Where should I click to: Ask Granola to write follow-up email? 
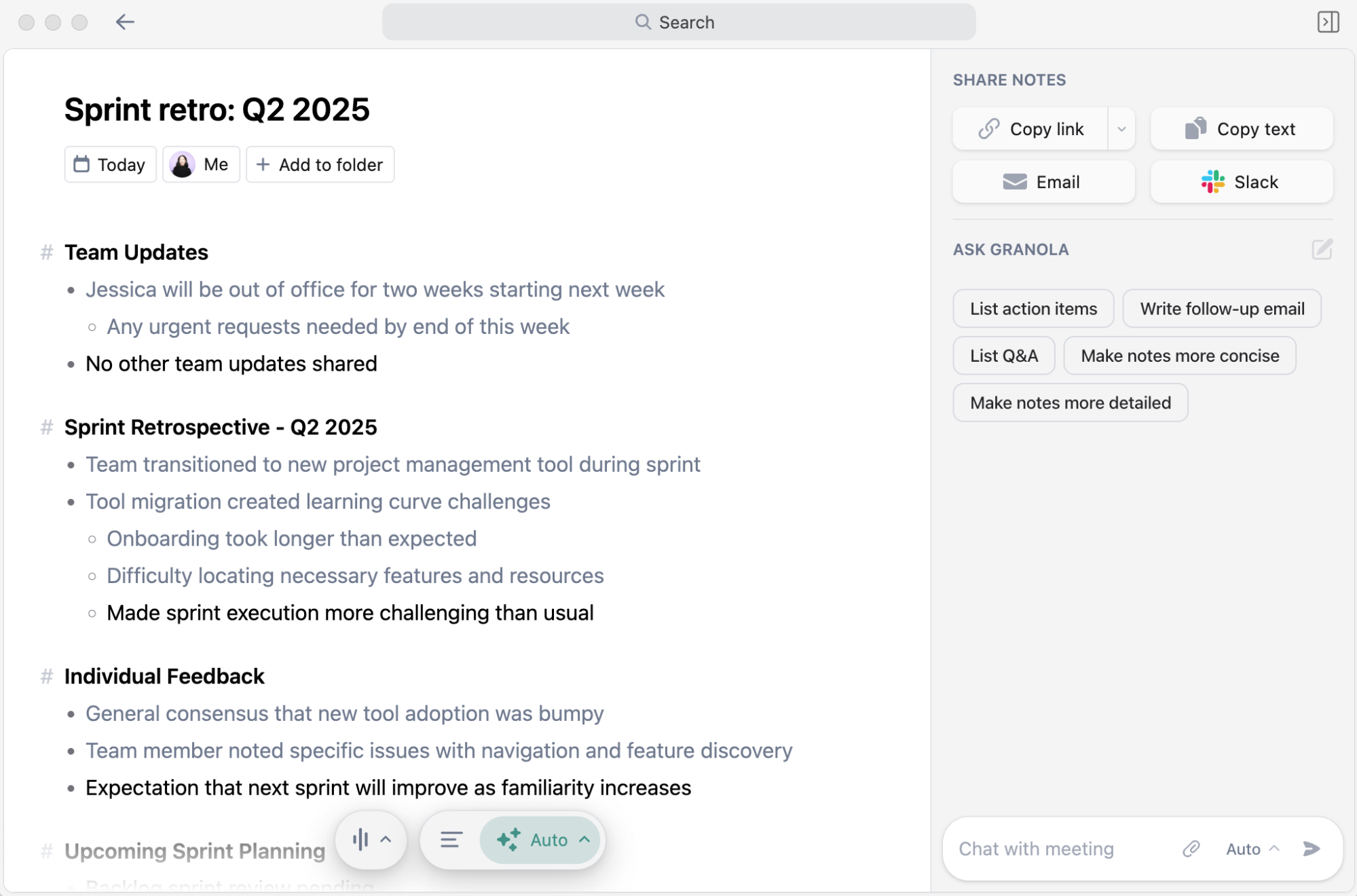click(1221, 308)
